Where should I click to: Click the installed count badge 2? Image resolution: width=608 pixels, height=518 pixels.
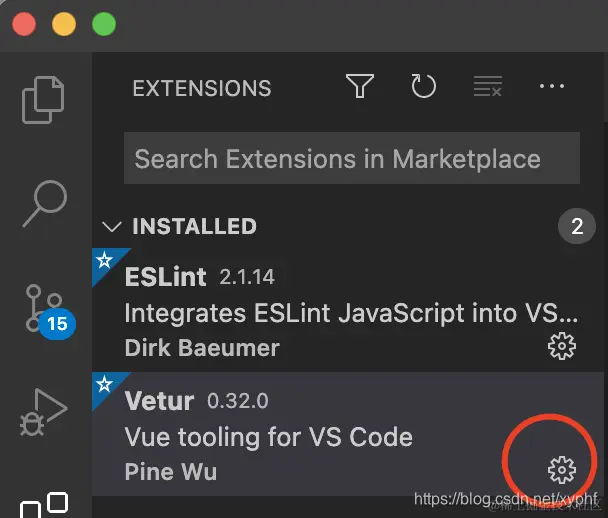(577, 227)
